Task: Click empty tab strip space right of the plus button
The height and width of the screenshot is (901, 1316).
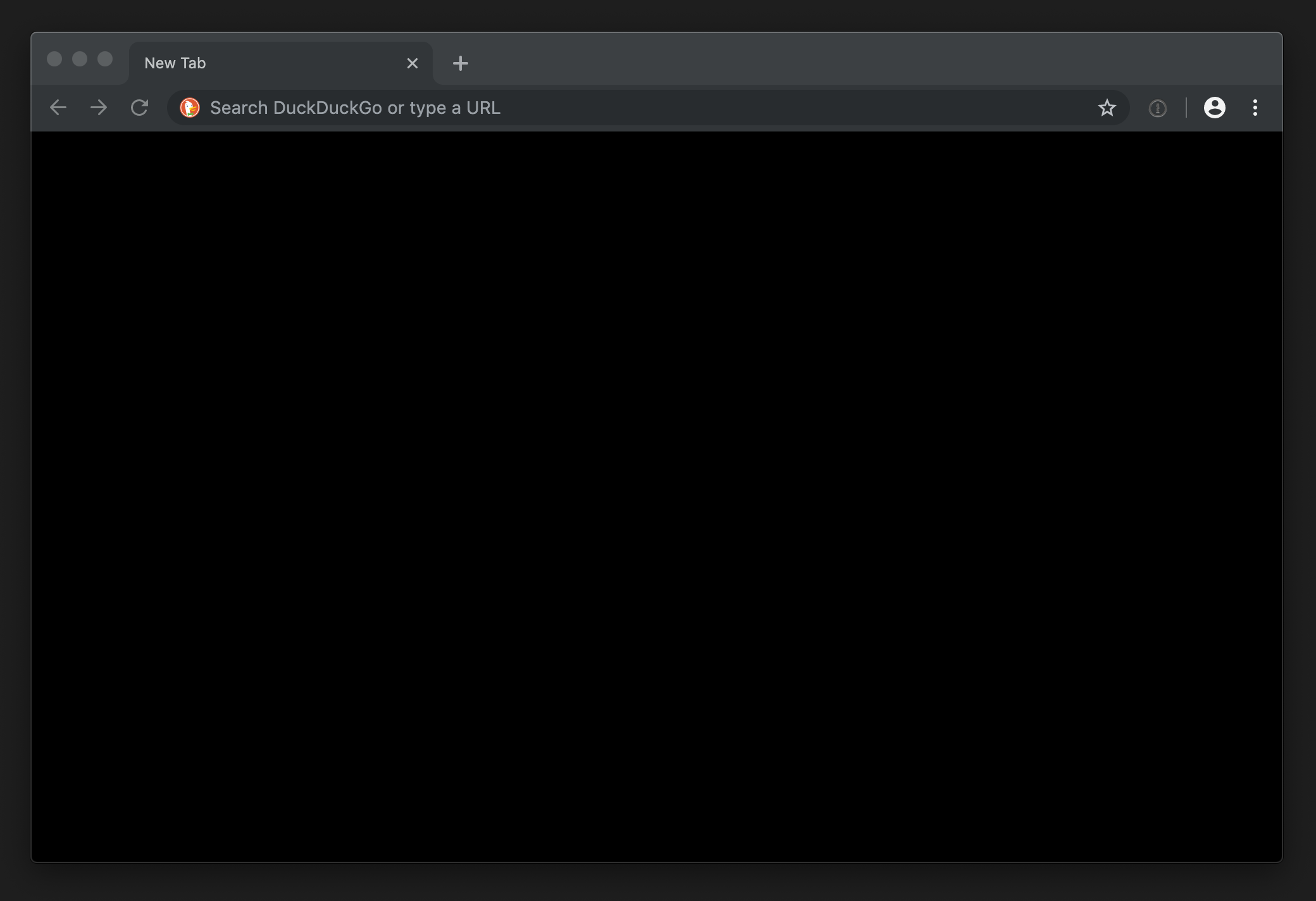Action: click(x=822, y=60)
